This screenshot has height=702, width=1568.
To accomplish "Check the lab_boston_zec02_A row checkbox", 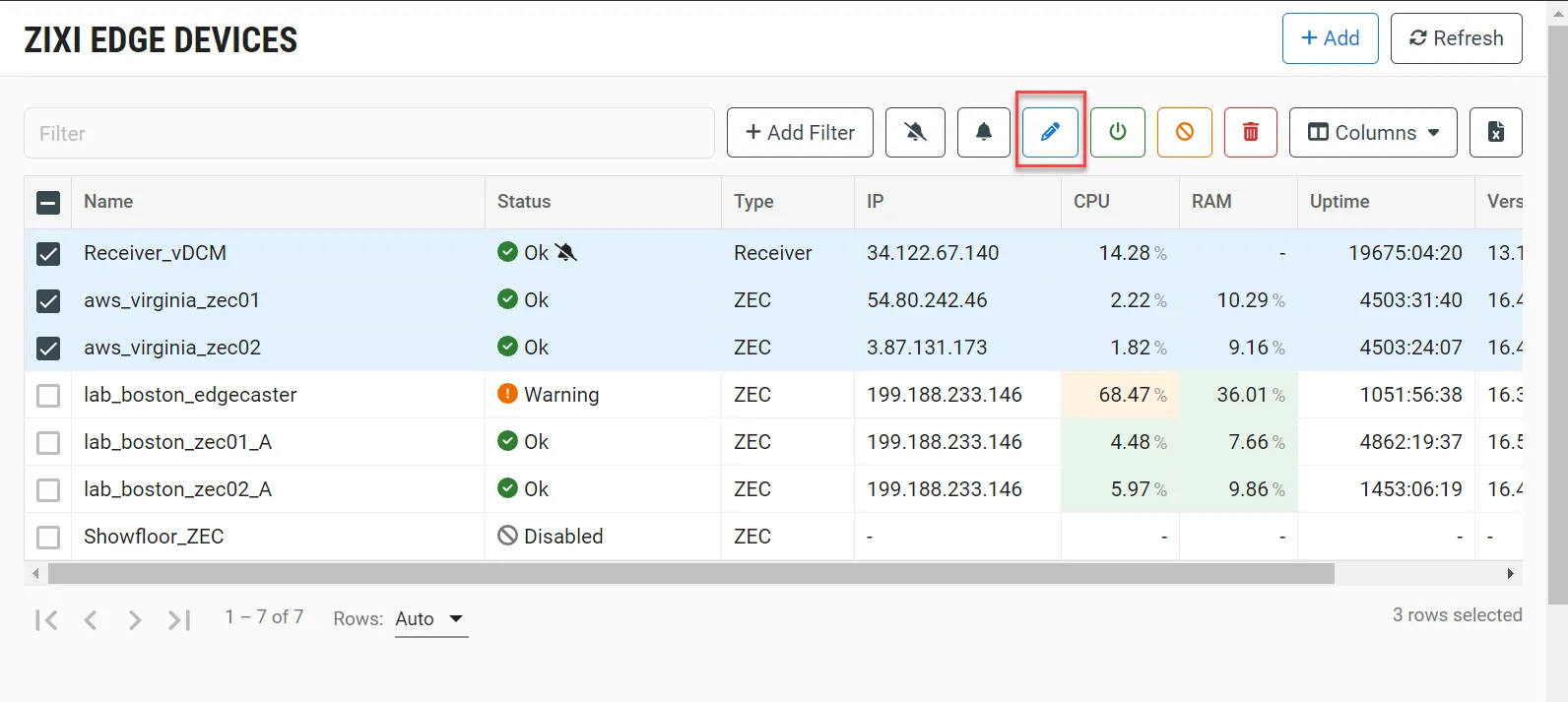I will coord(48,490).
